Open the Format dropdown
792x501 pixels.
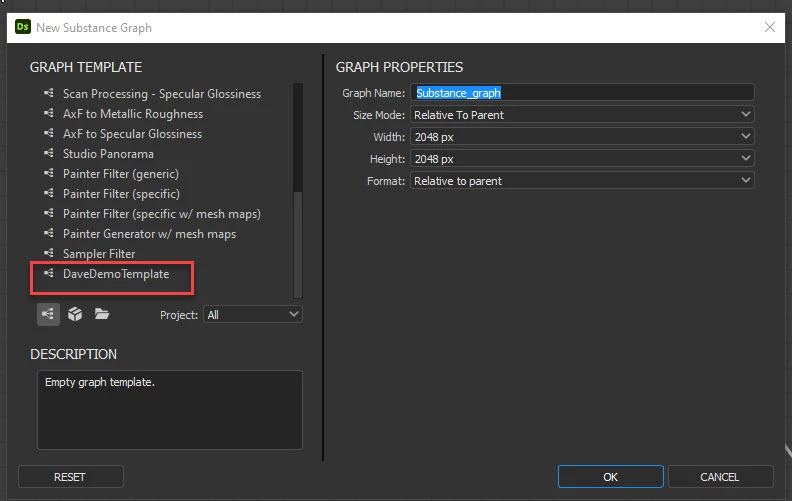(582, 181)
